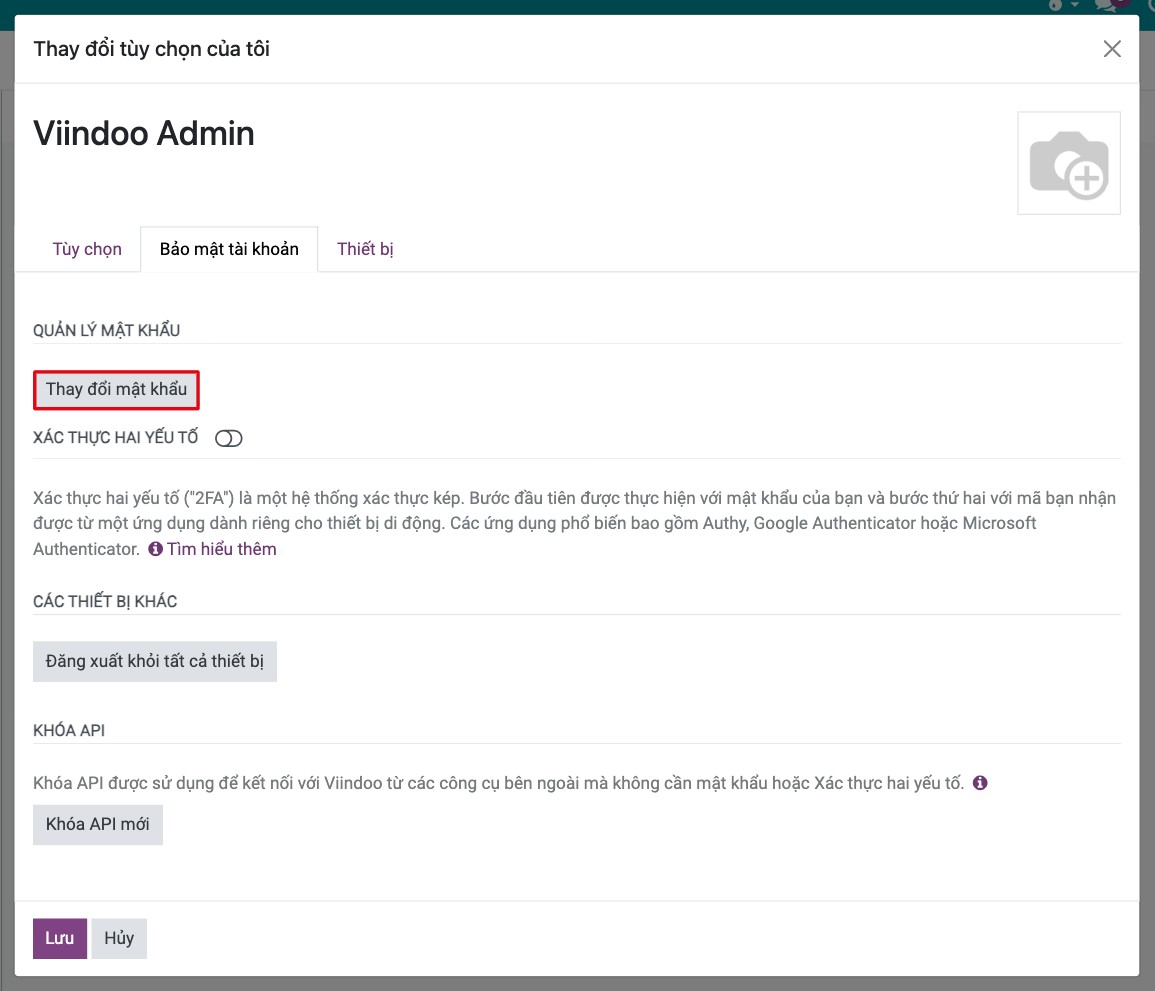Click the debug bug icon in top bar
The height and width of the screenshot is (991, 1155).
(1056, 4)
